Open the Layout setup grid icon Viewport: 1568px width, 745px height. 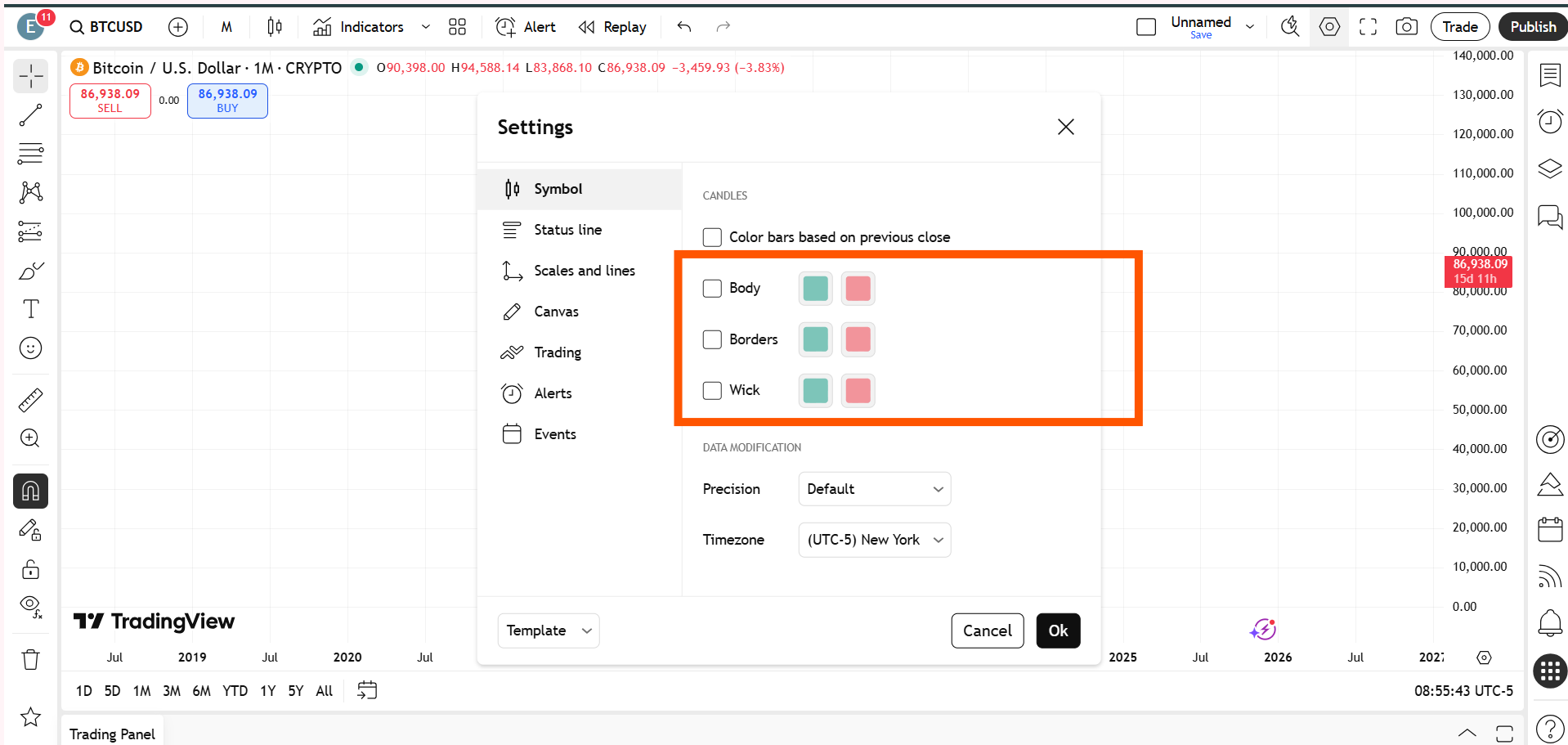point(457,27)
